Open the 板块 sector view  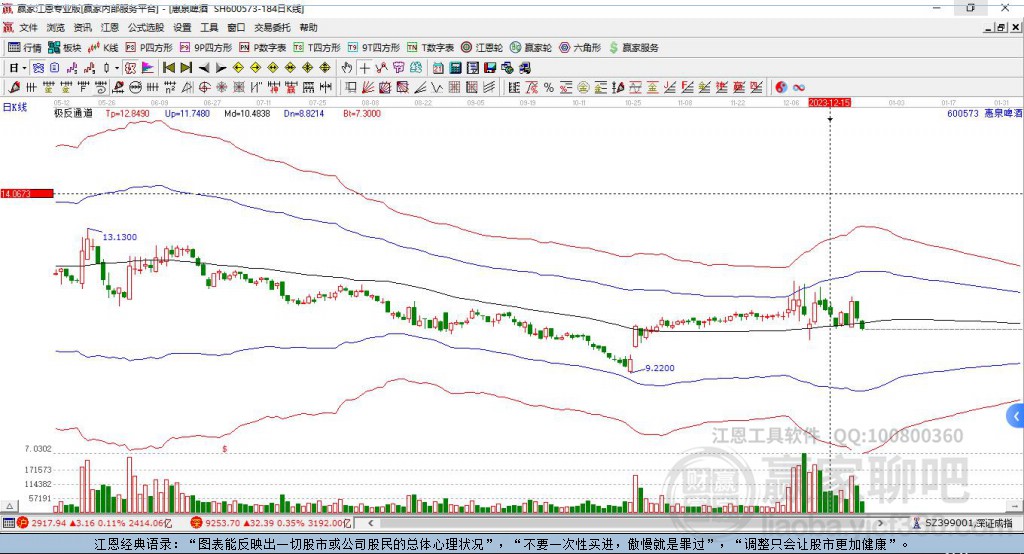[65, 48]
